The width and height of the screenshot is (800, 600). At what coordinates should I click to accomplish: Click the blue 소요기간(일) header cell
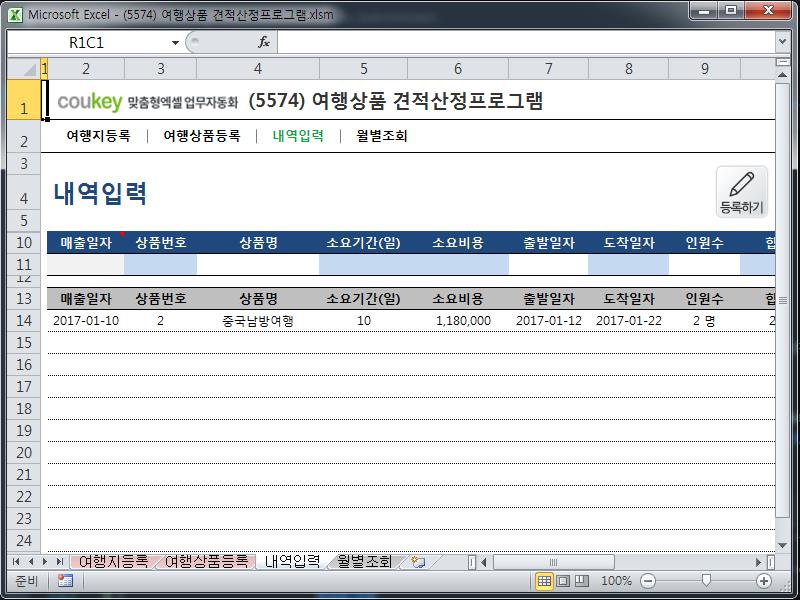point(363,243)
